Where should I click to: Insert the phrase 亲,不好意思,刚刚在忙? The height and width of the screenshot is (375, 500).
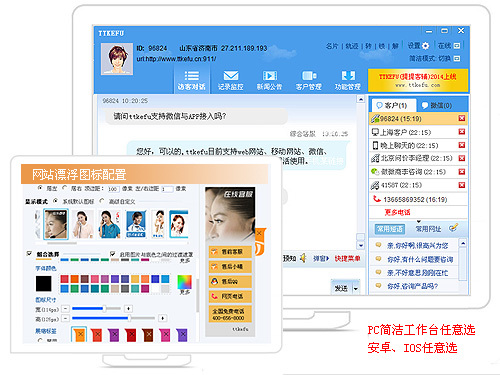coord(417,273)
